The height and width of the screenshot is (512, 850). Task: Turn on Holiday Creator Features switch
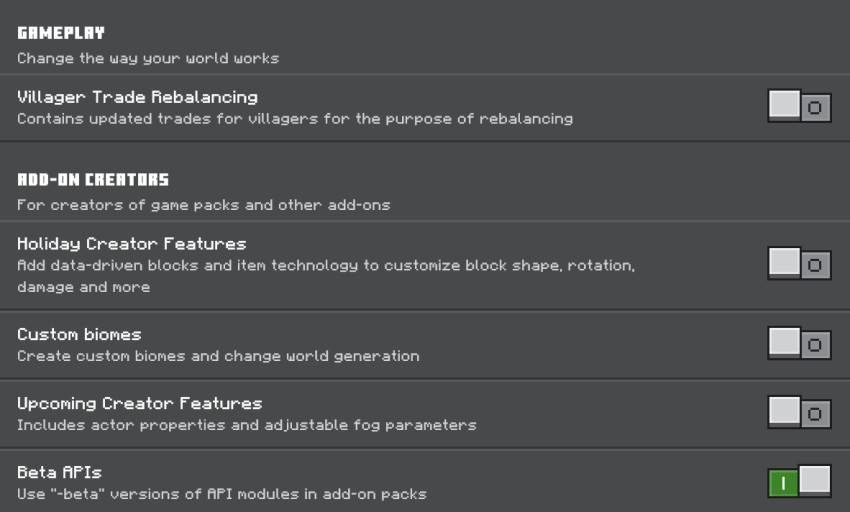799,264
